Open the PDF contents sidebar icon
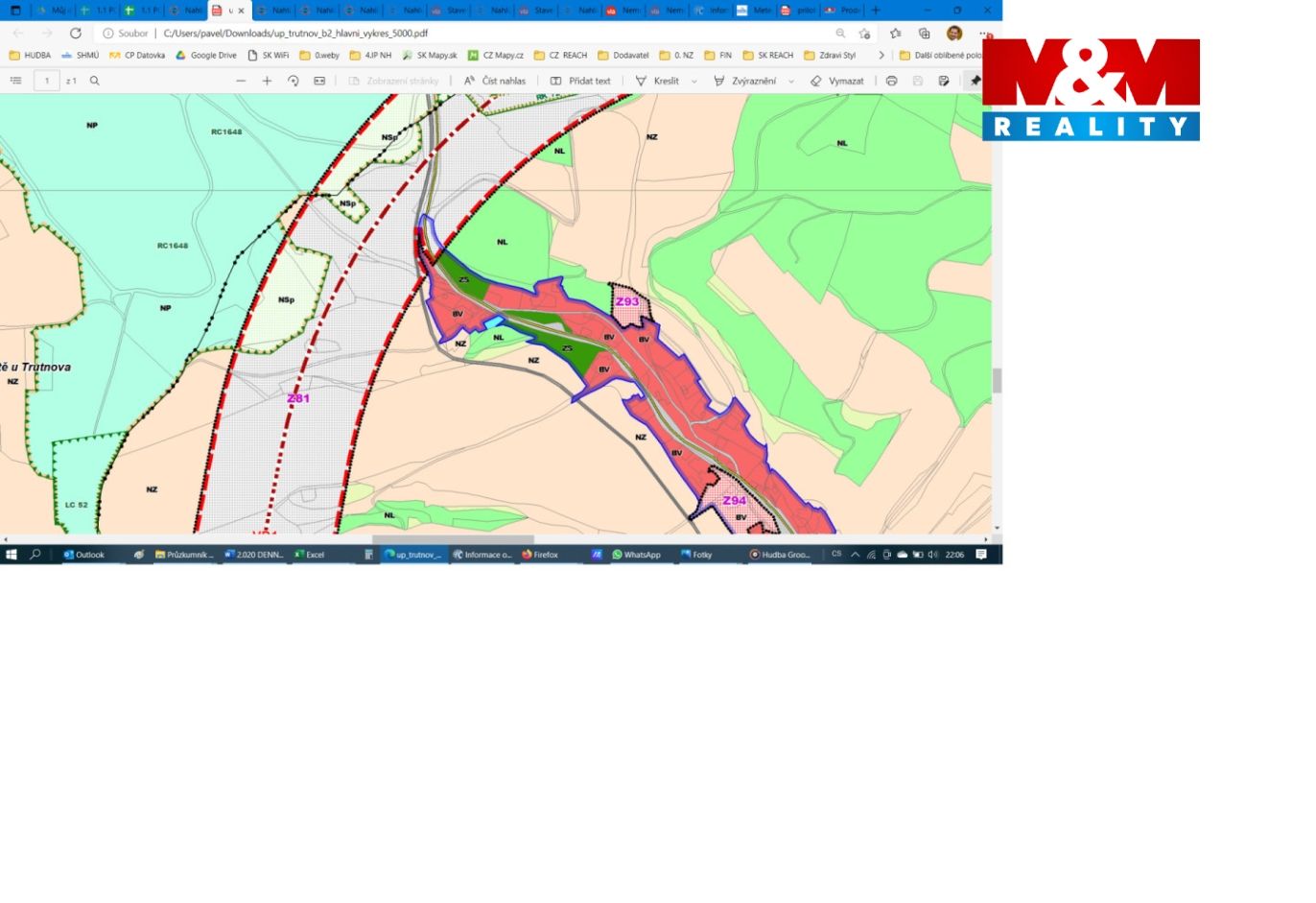 15,81
